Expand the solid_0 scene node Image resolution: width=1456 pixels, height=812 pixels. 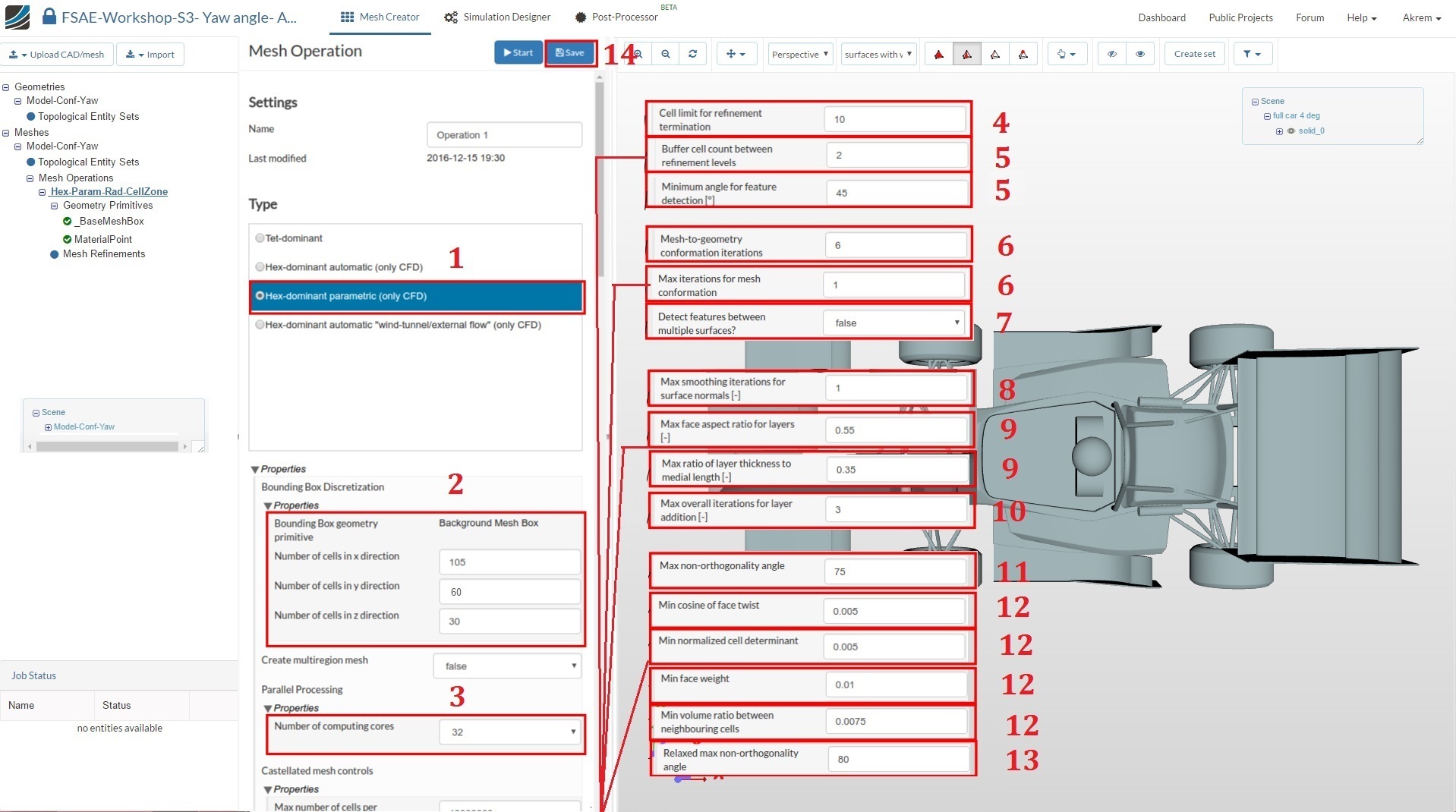tap(1279, 131)
